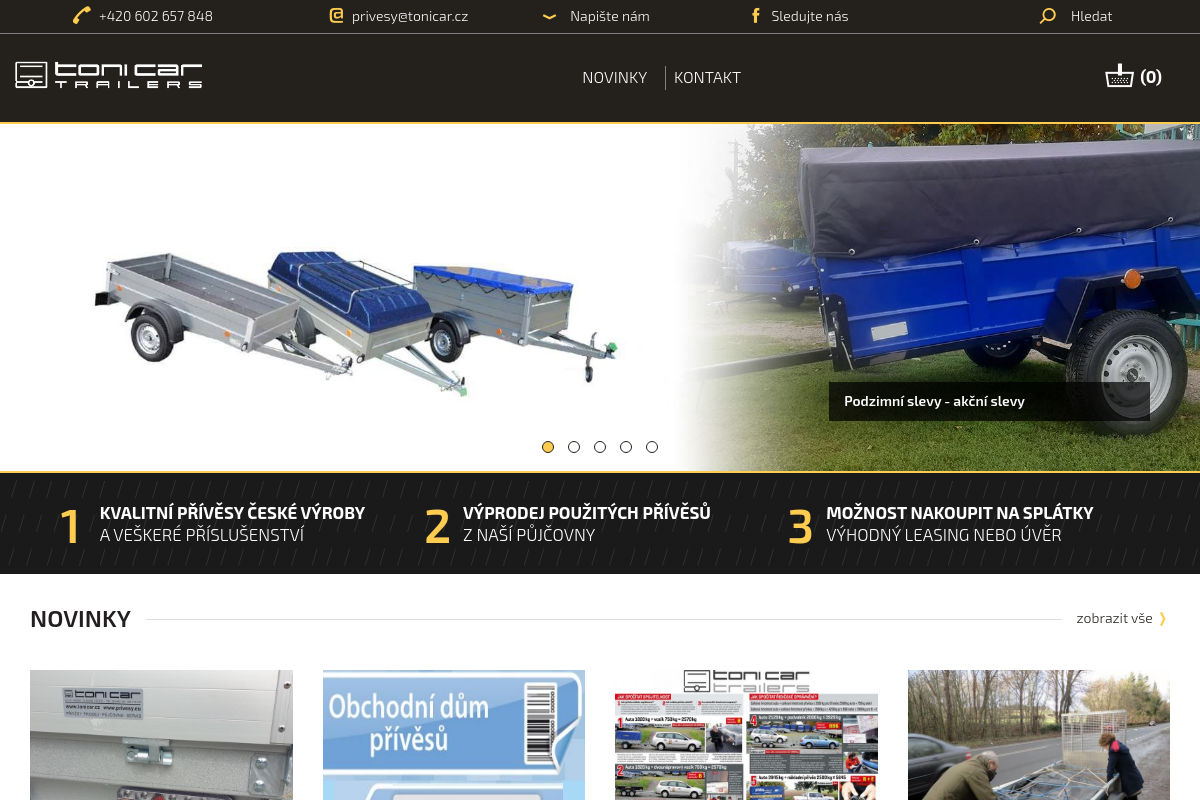The width and height of the screenshot is (1200, 800).
Task: Click the phone icon in the top bar
Action: (81, 16)
